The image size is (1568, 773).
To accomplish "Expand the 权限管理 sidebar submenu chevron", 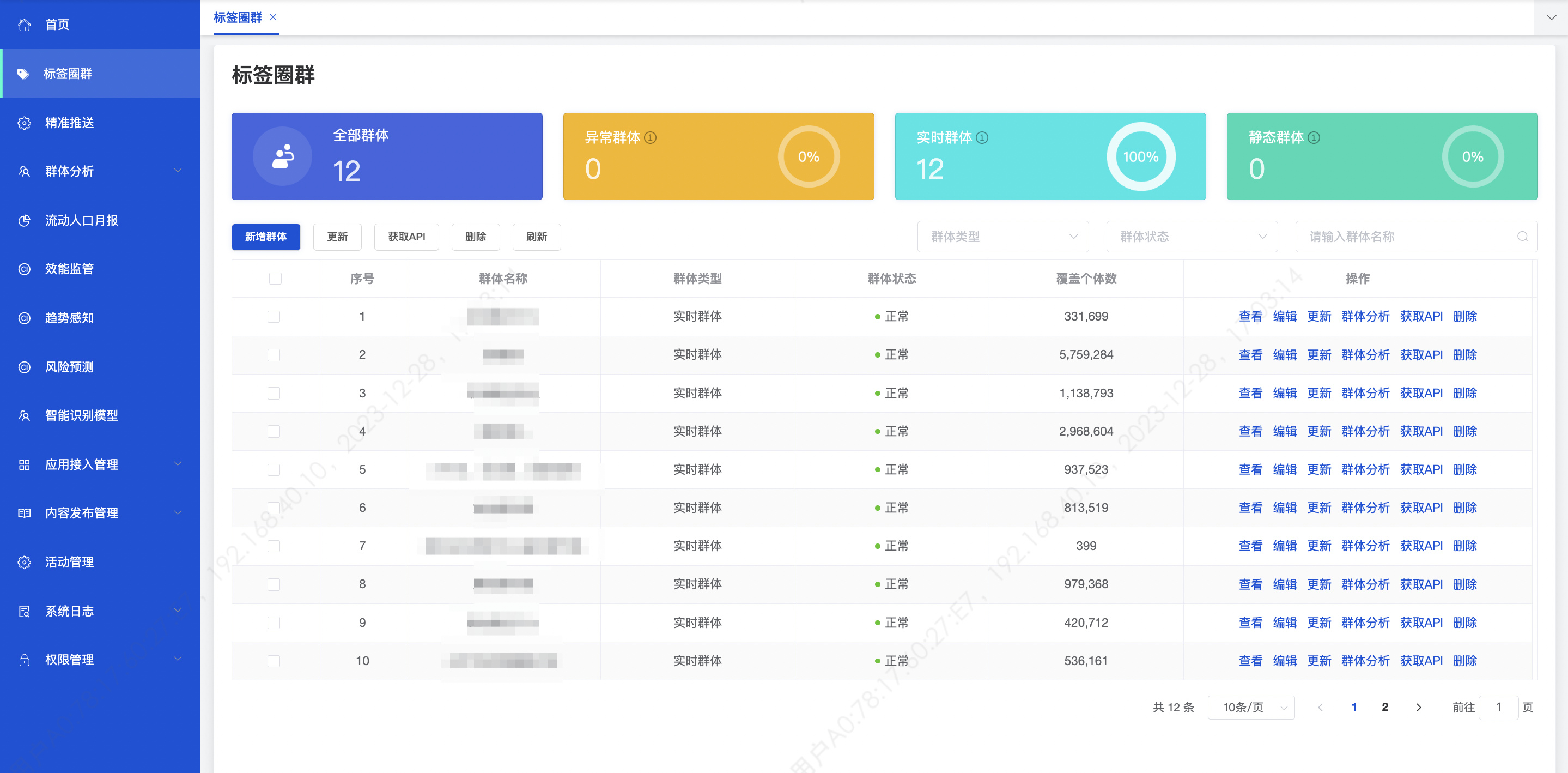I will [x=178, y=659].
